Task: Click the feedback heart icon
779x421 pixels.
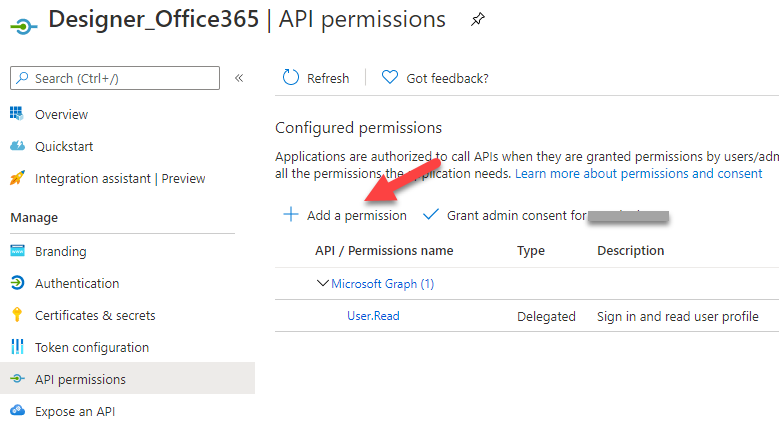Action: [x=390, y=78]
